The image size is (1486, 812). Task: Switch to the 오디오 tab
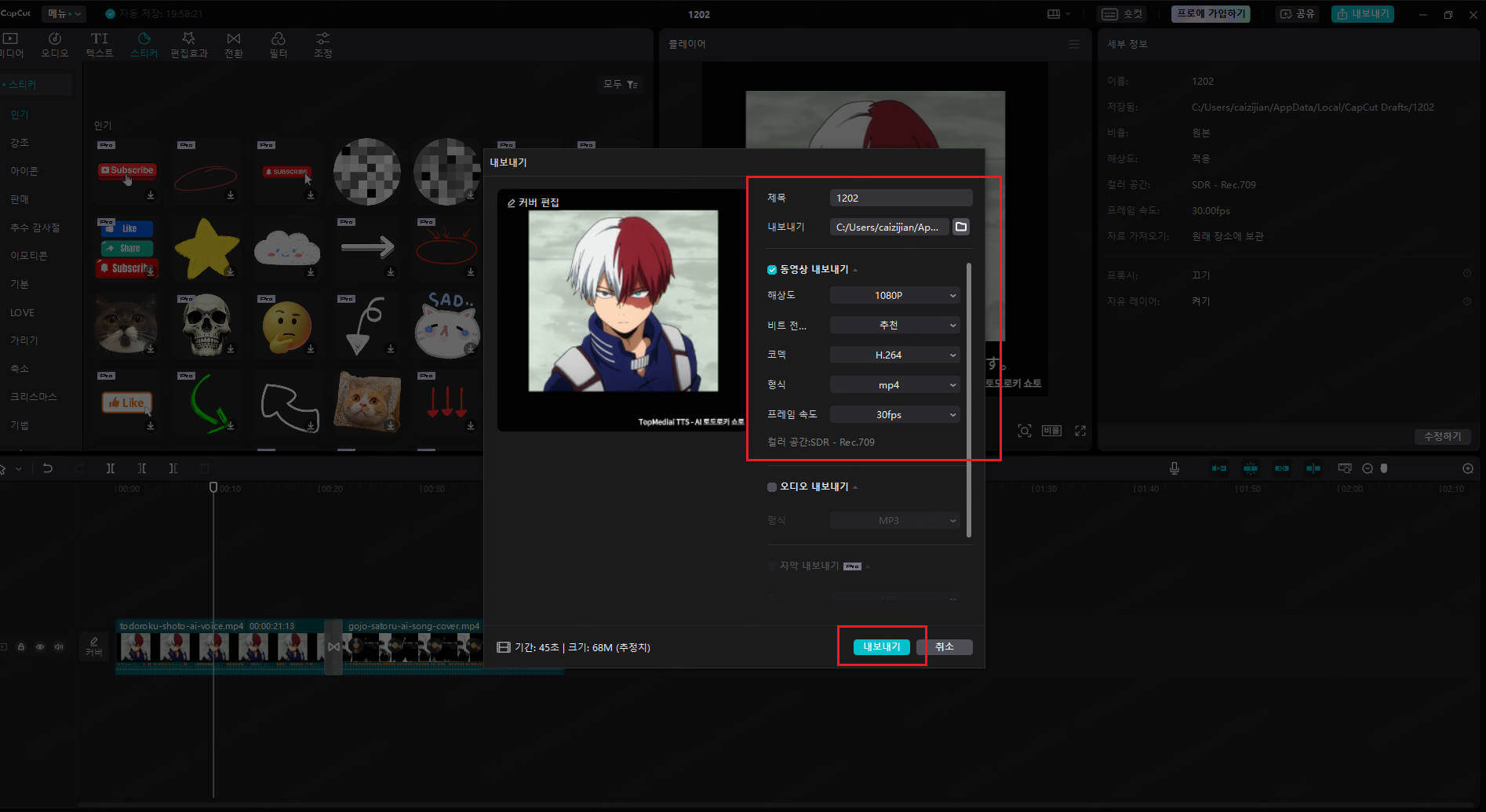point(55,45)
